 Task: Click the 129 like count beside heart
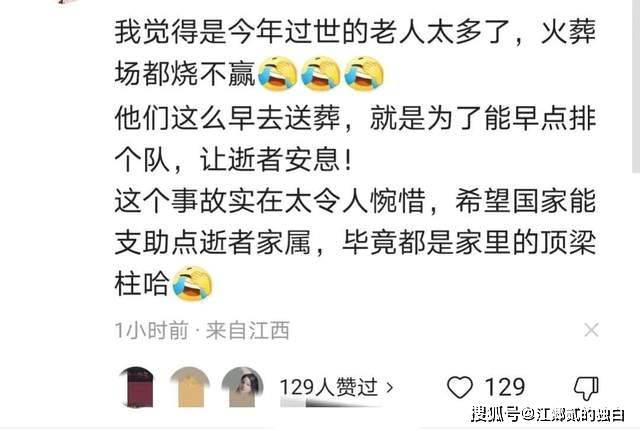(504, 387)
